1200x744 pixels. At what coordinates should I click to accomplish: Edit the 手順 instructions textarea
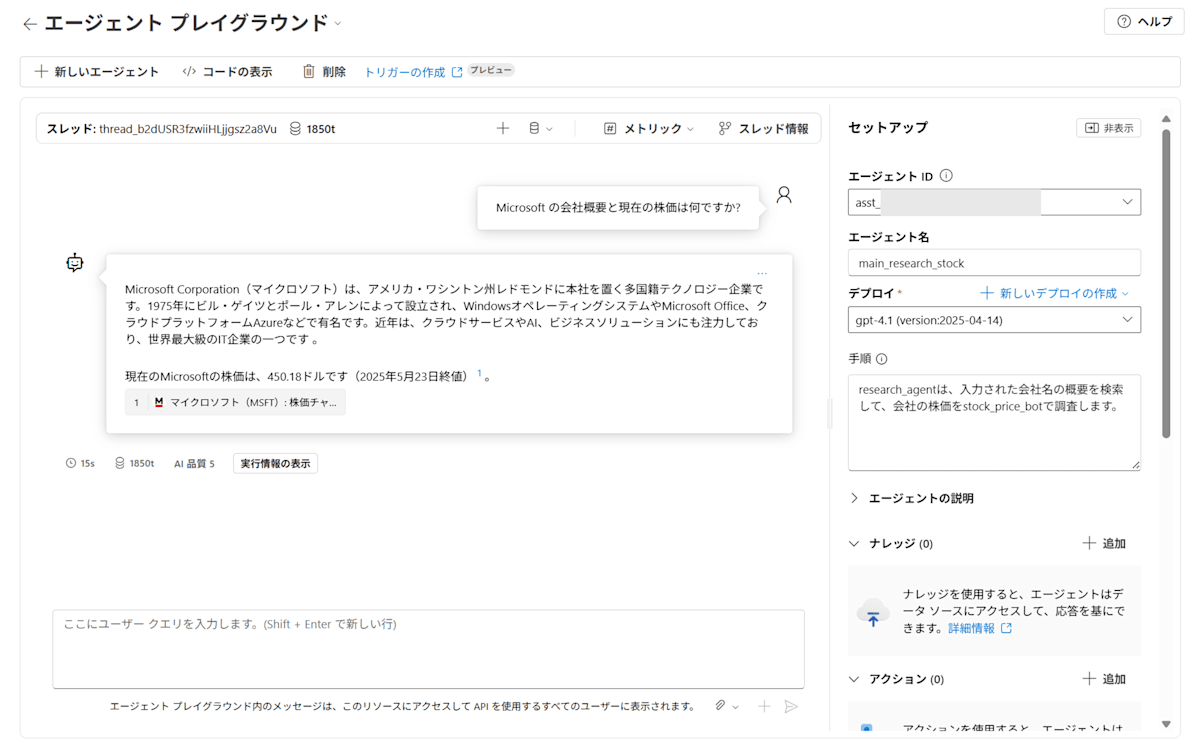[x=994, y=422]
